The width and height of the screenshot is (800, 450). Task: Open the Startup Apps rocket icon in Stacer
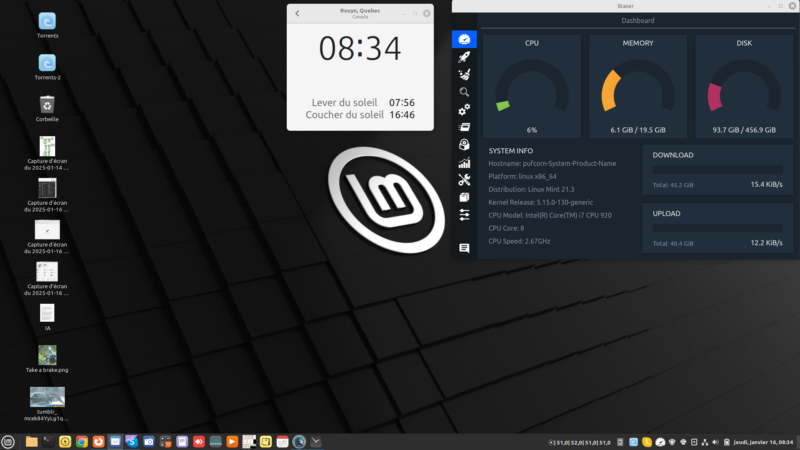464,57
